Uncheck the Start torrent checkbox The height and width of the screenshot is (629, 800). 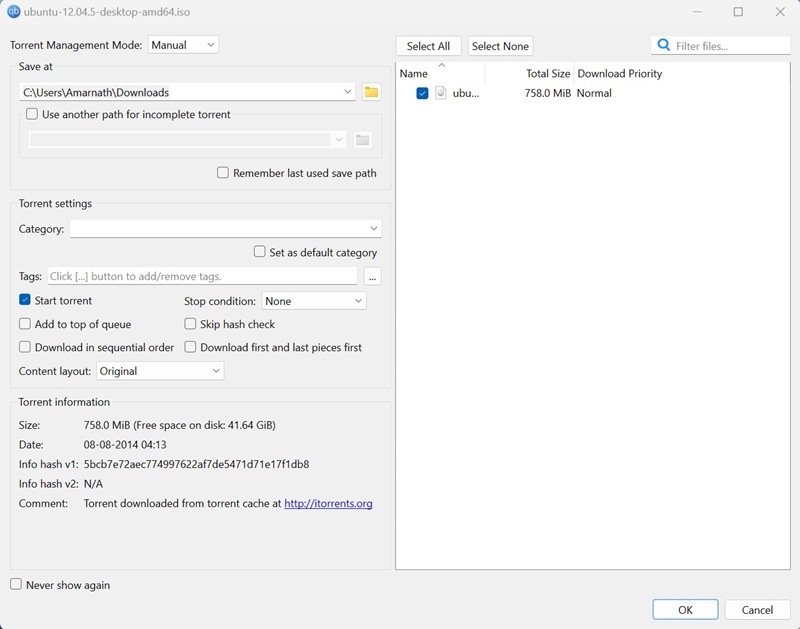pos(24,300)
